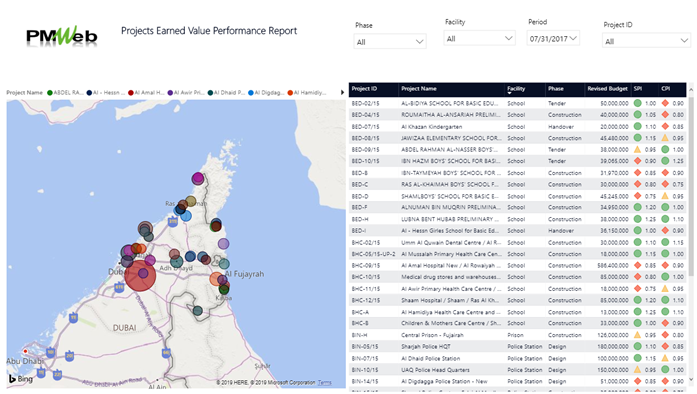Click Projects Earned Value Performance Report title

(209, 31)
